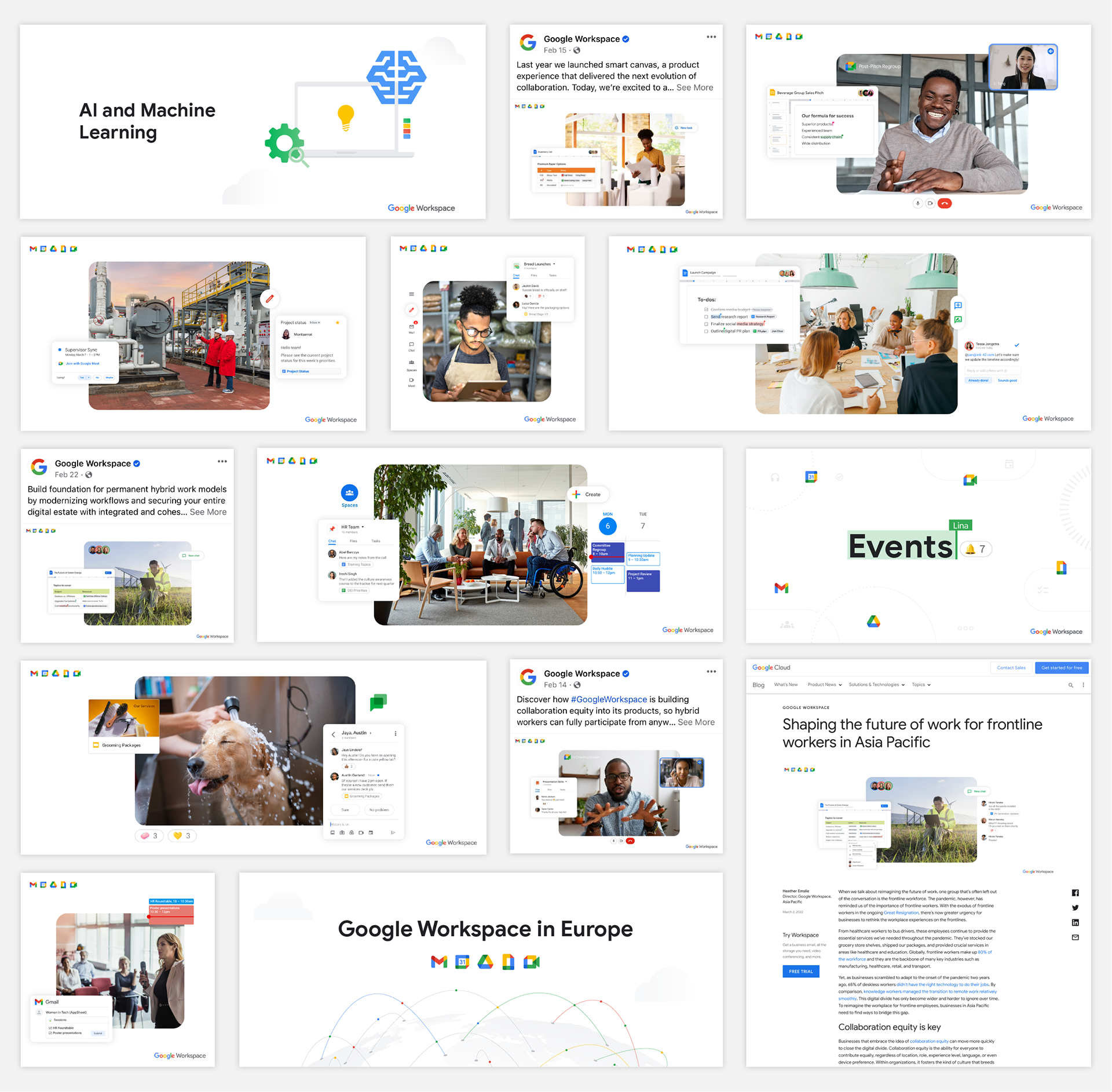Image resolution: width=1112 pixels, height=1092 pixels.
Task: Click the Twitter share icon on blog article
Action: [1075, 908]
